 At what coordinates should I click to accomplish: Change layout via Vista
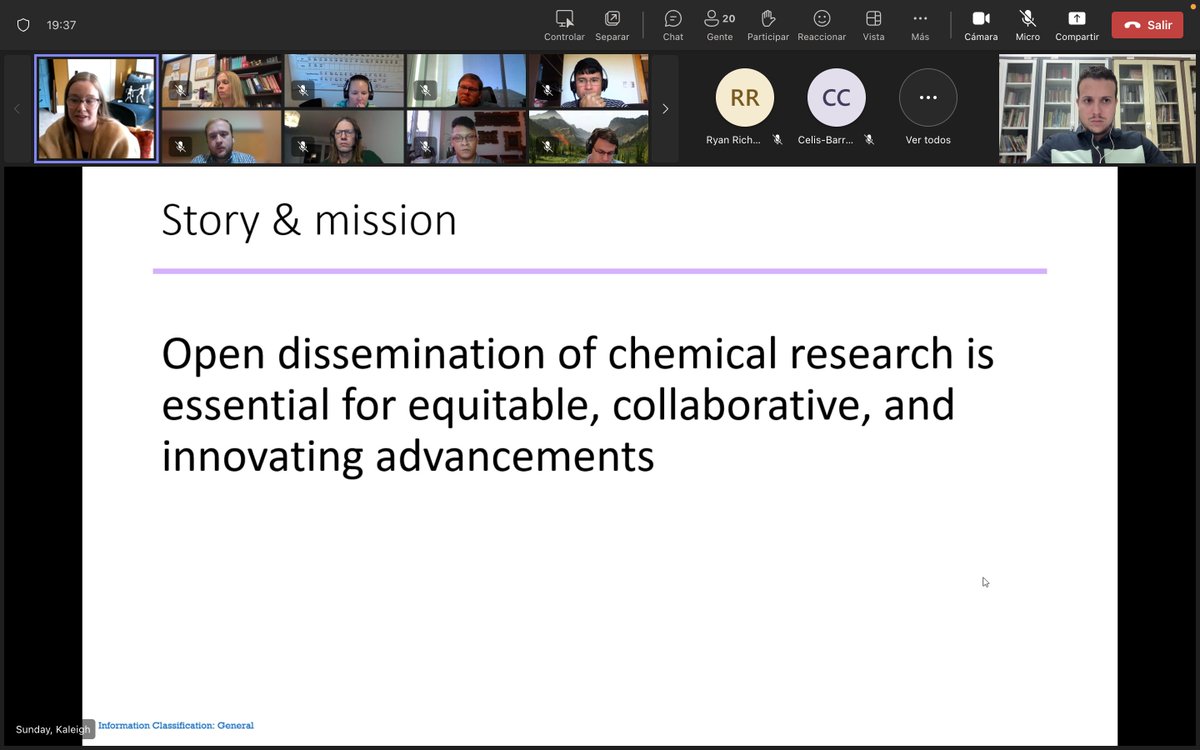point(873,25)
